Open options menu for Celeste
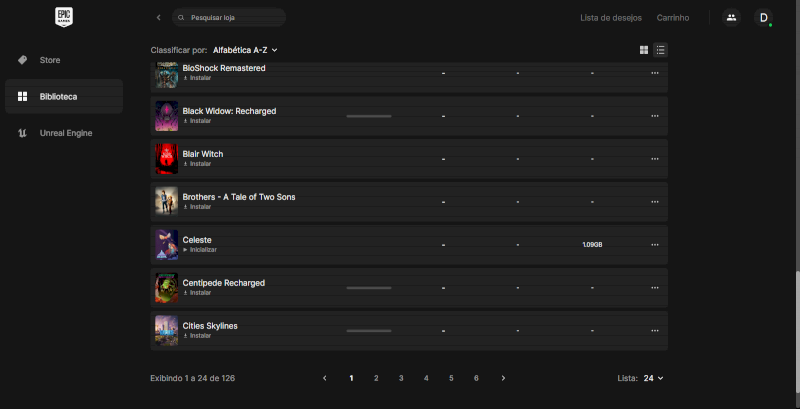The width and height of the screenshot is (800, 409). point(655,245)
